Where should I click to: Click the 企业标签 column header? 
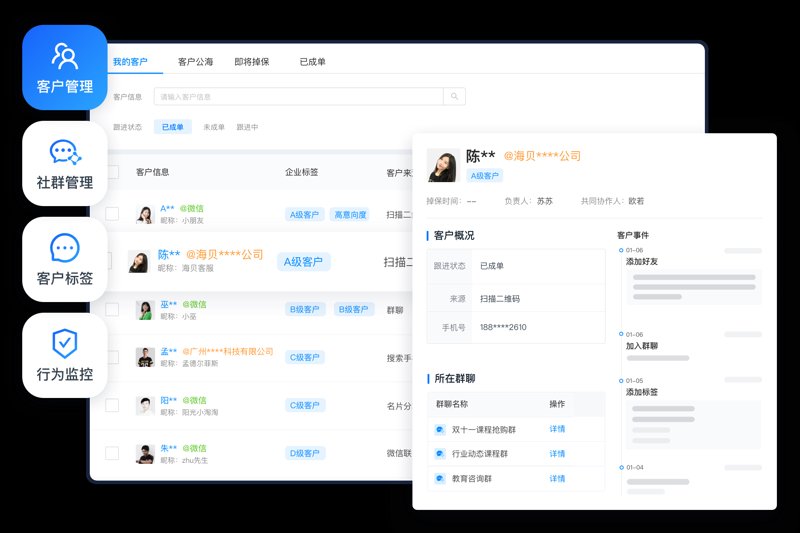click(302, 172)
